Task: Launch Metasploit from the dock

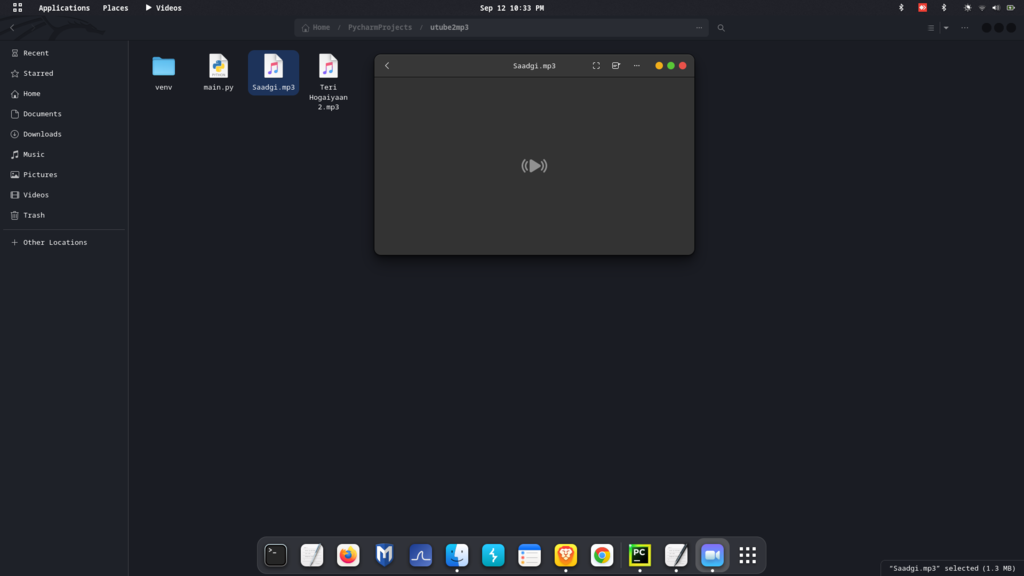Action: [x=385, y=555]
